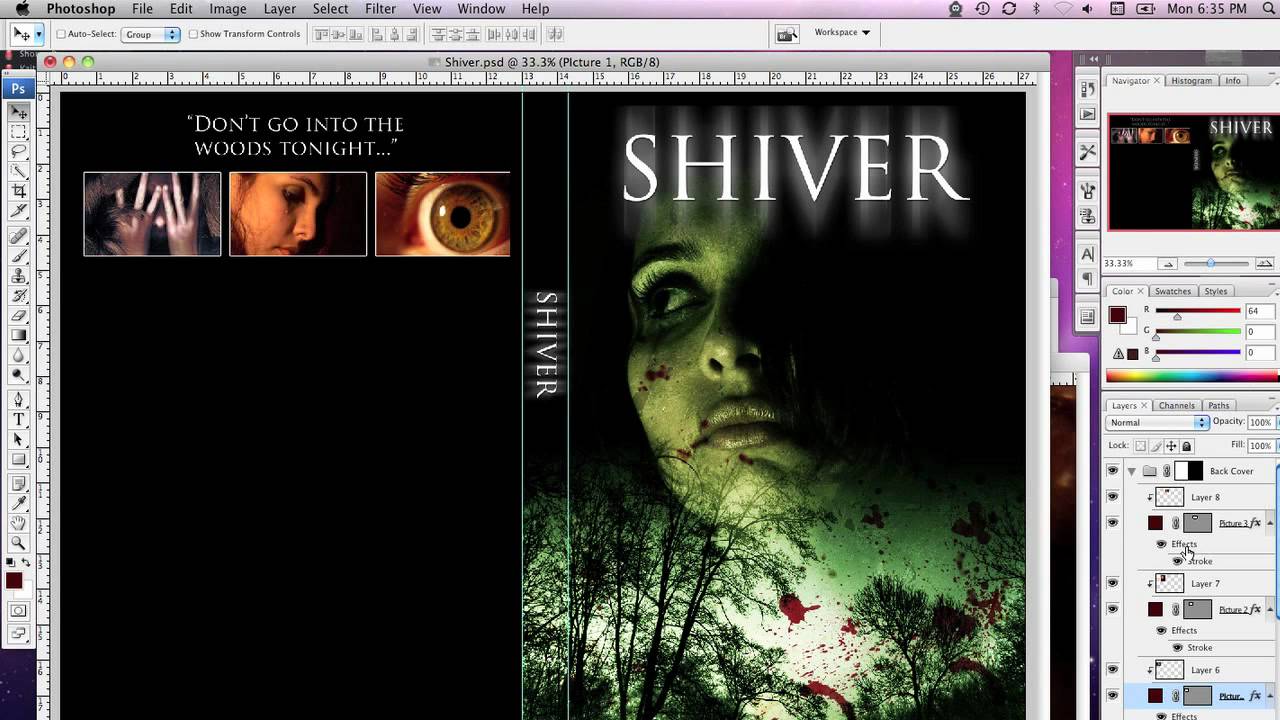Open the Normal blend mode dropdown

1157,423
